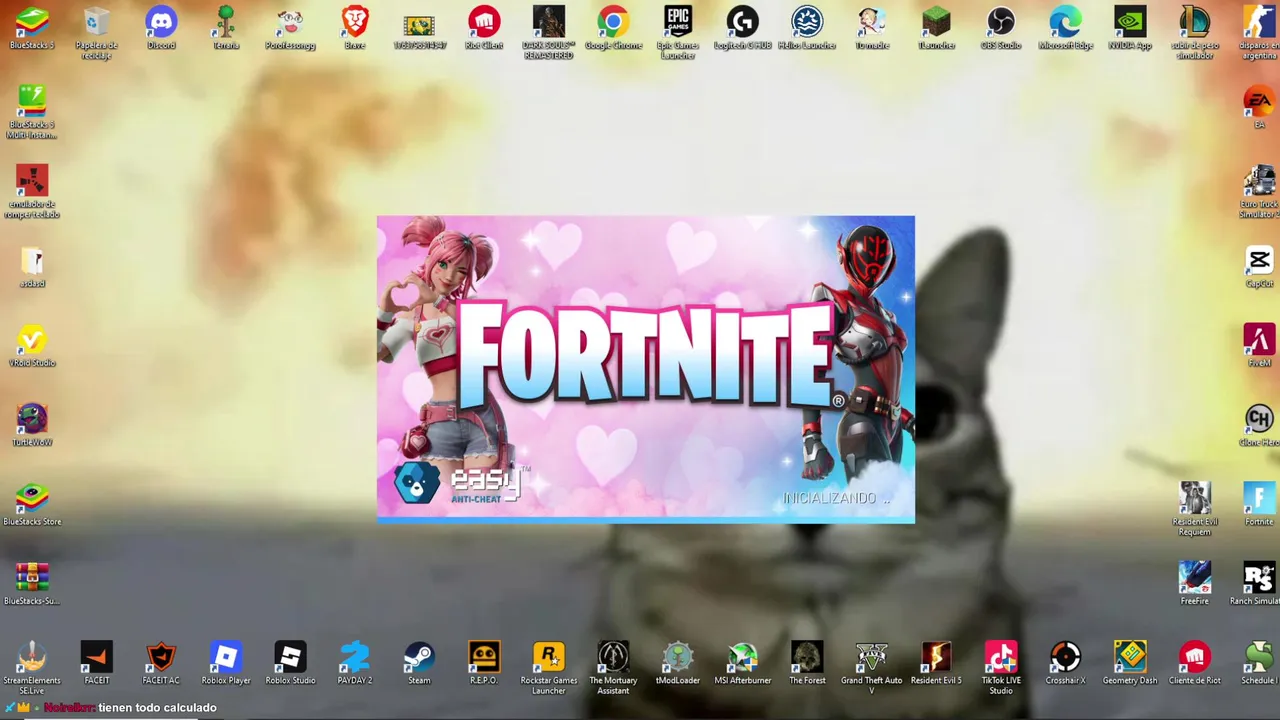Open the Helios Launcher shortcut

(x=807, y=28)
